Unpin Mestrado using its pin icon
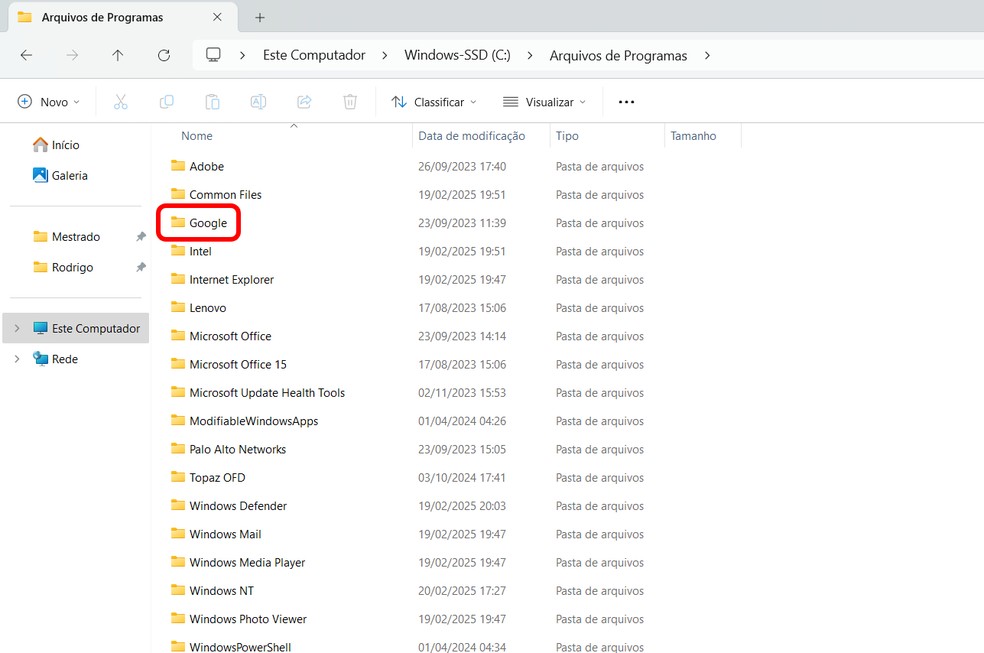This screenshot has height=653, width=984. coord(141,236)
